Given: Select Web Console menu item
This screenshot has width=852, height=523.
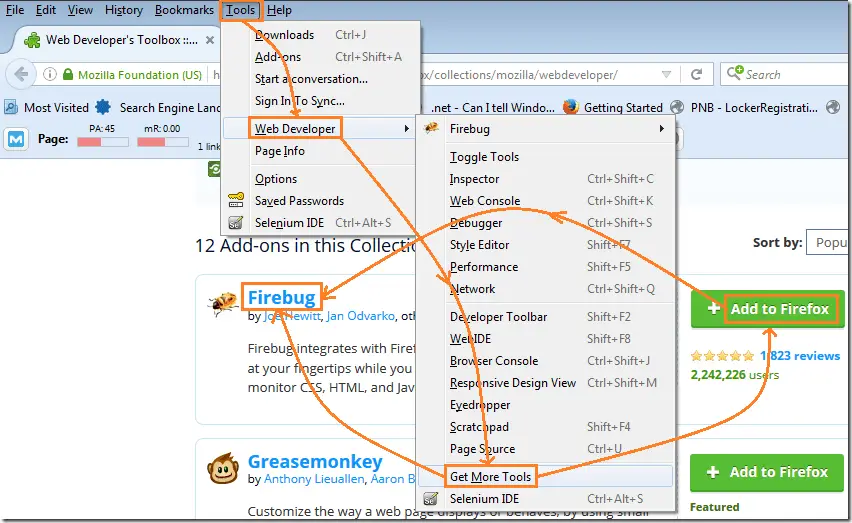Looking at the screenshot, I should tap(546, 201).
